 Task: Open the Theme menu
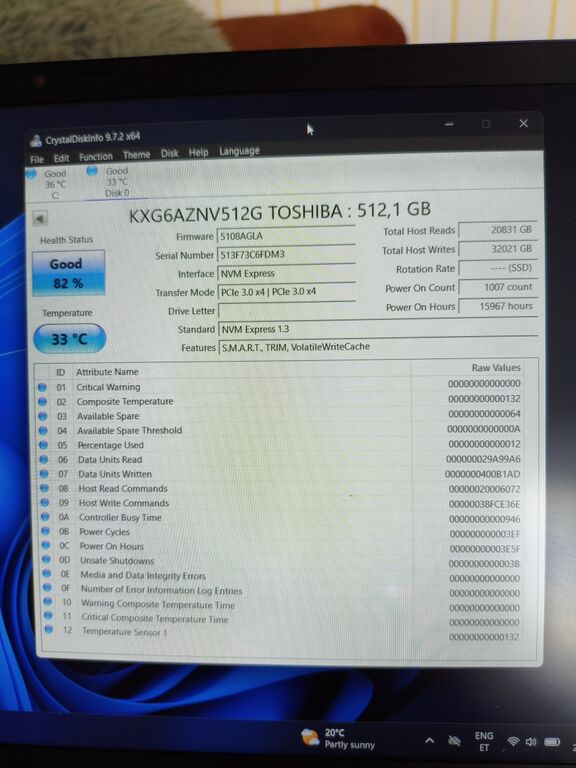[x=136, y=155]
